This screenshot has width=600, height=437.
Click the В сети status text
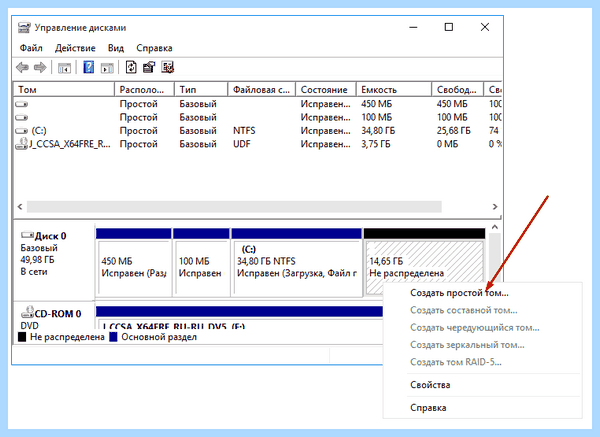tap(34, 272)
